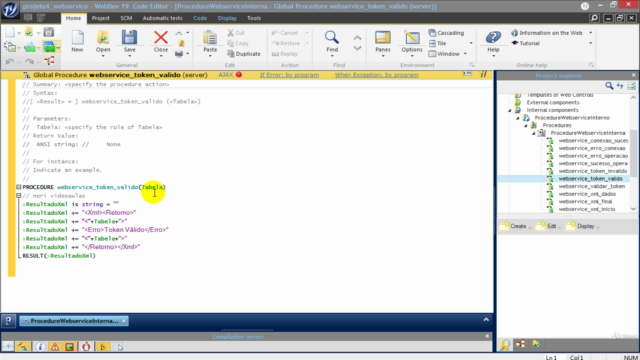The height and width of the screenshot is (360, 640).
Task: Copy the selected code
Action: click(238, 43)
